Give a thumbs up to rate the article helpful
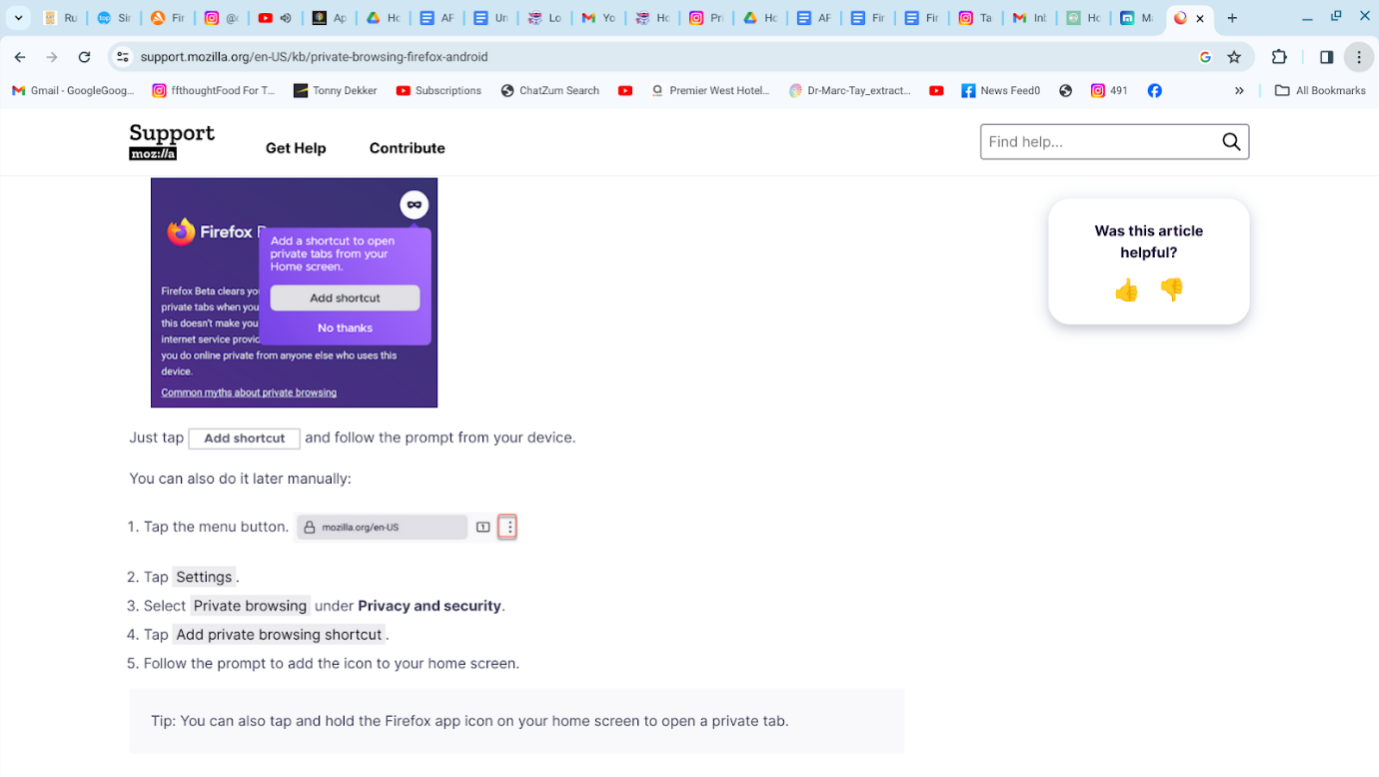Image resolution: width=1379 pixels, height=777 pixels. (x=1126, y=290)
